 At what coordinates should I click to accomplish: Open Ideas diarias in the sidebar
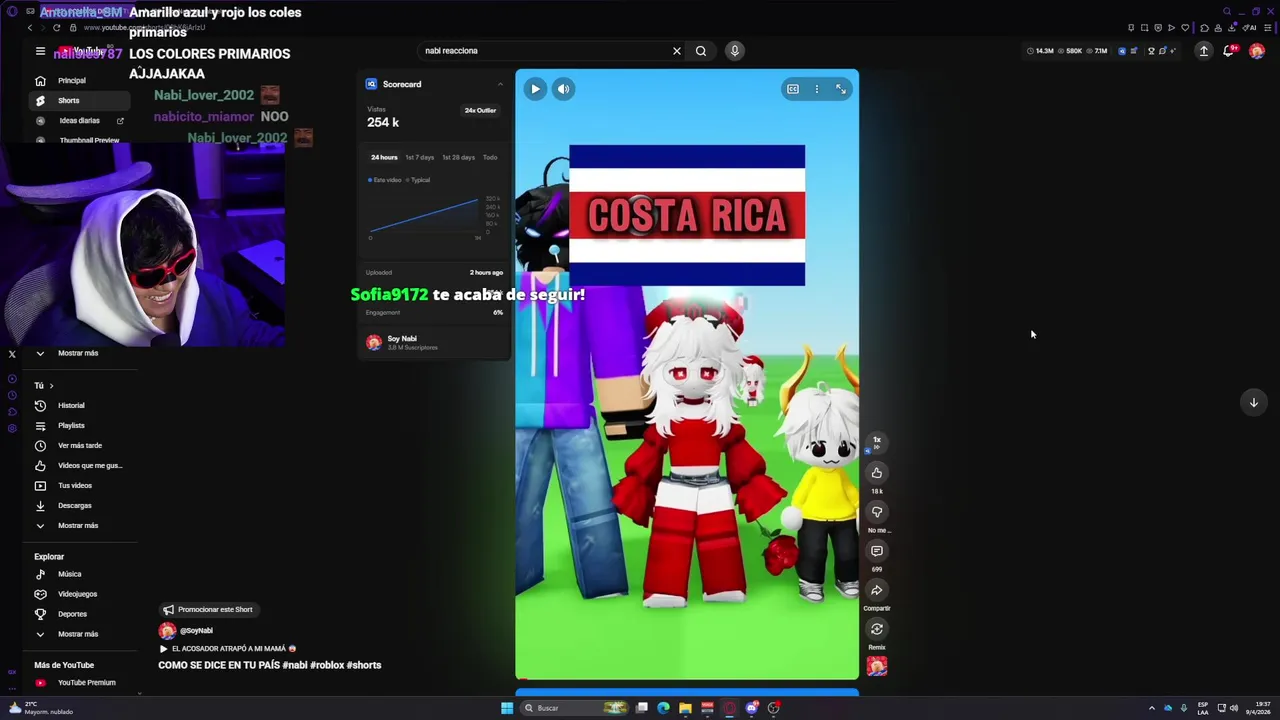tap(80, 120)
